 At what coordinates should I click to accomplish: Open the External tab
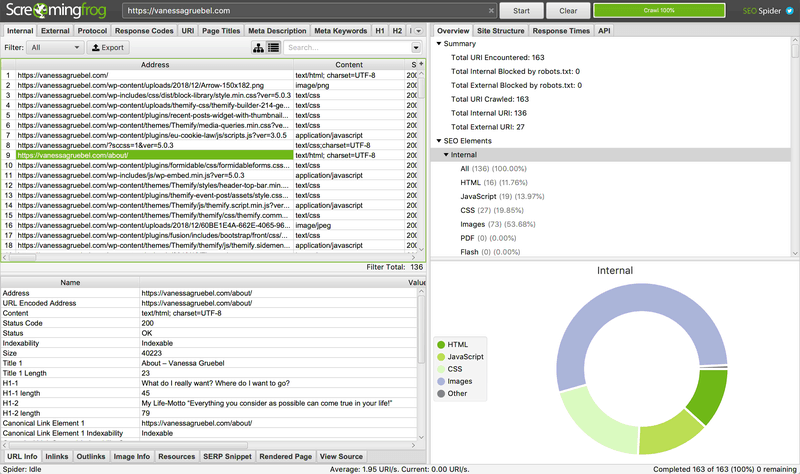pyautogui.click(x=55, y=31)
